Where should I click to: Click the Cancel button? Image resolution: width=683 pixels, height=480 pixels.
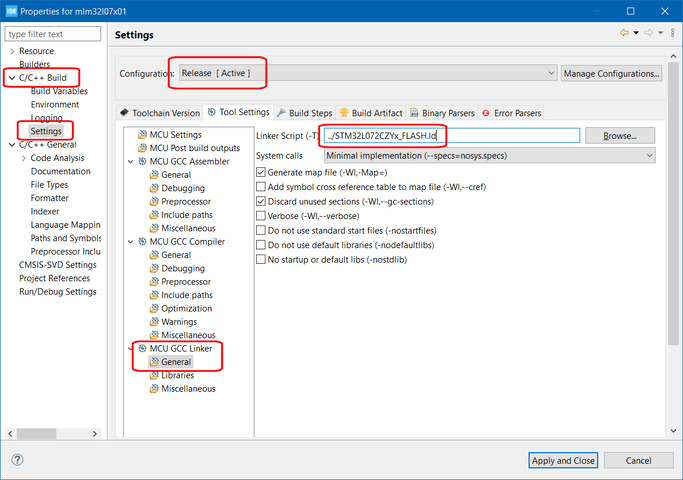639,460
